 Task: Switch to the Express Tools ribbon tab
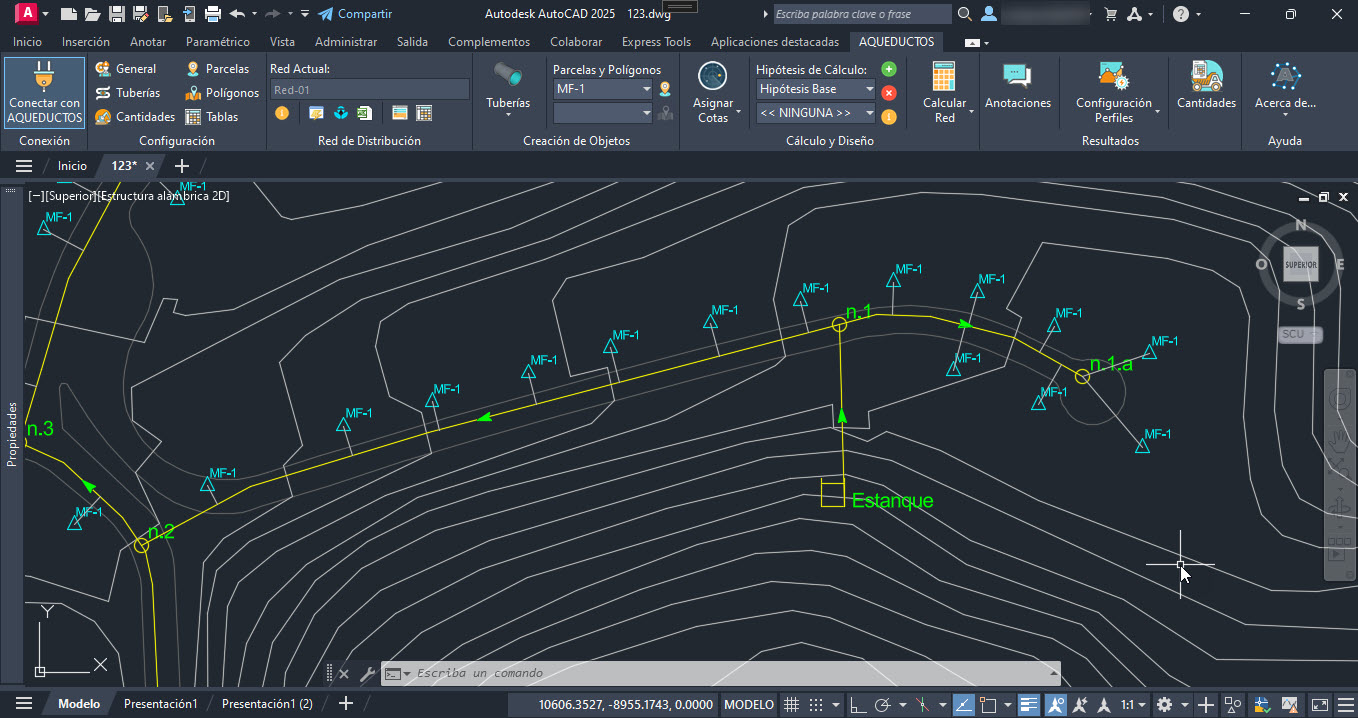tap(655, 42)
